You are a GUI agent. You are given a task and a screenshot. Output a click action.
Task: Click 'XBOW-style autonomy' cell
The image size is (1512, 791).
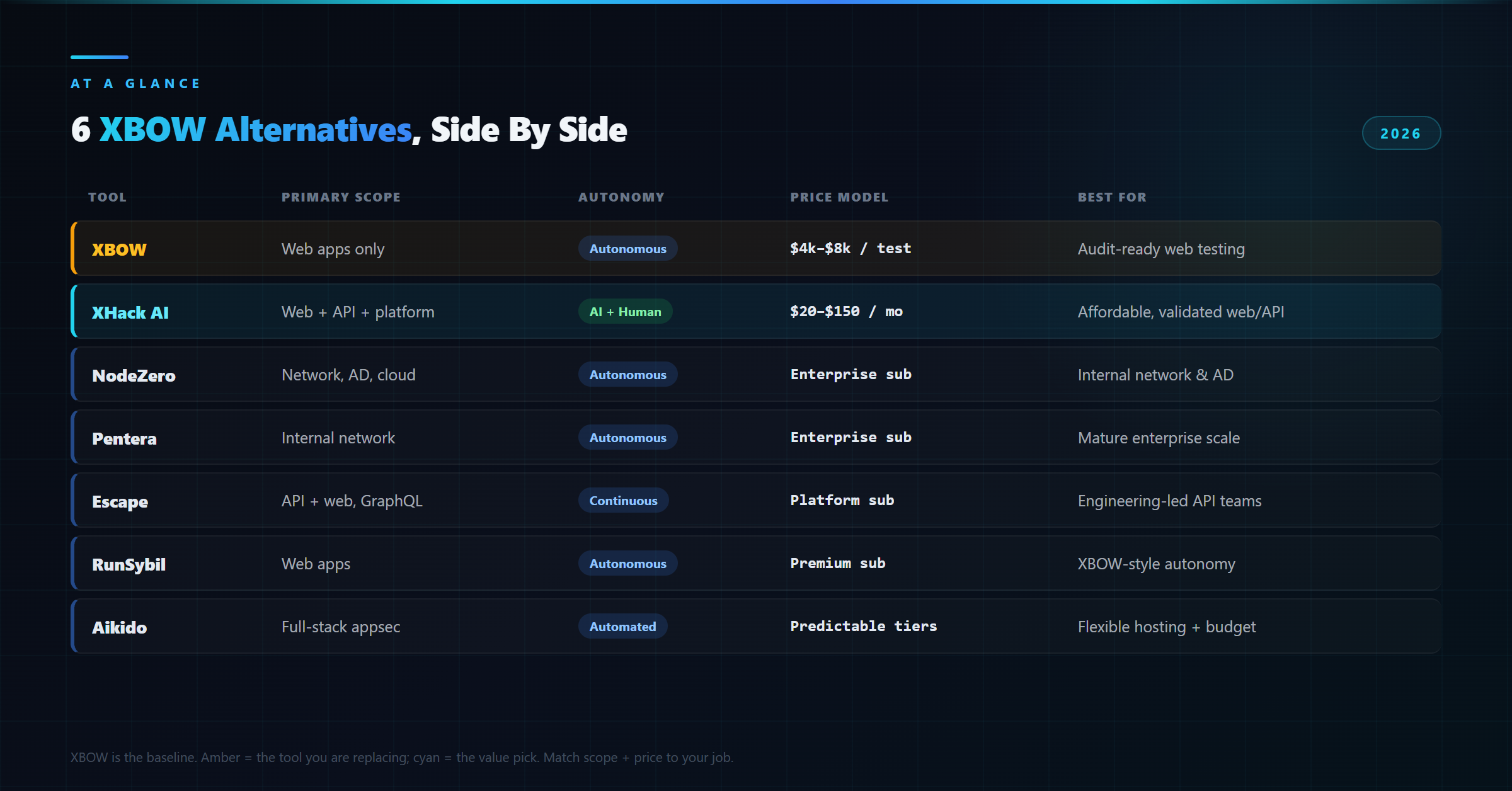pyautogui.click(x=1156, y=564)
